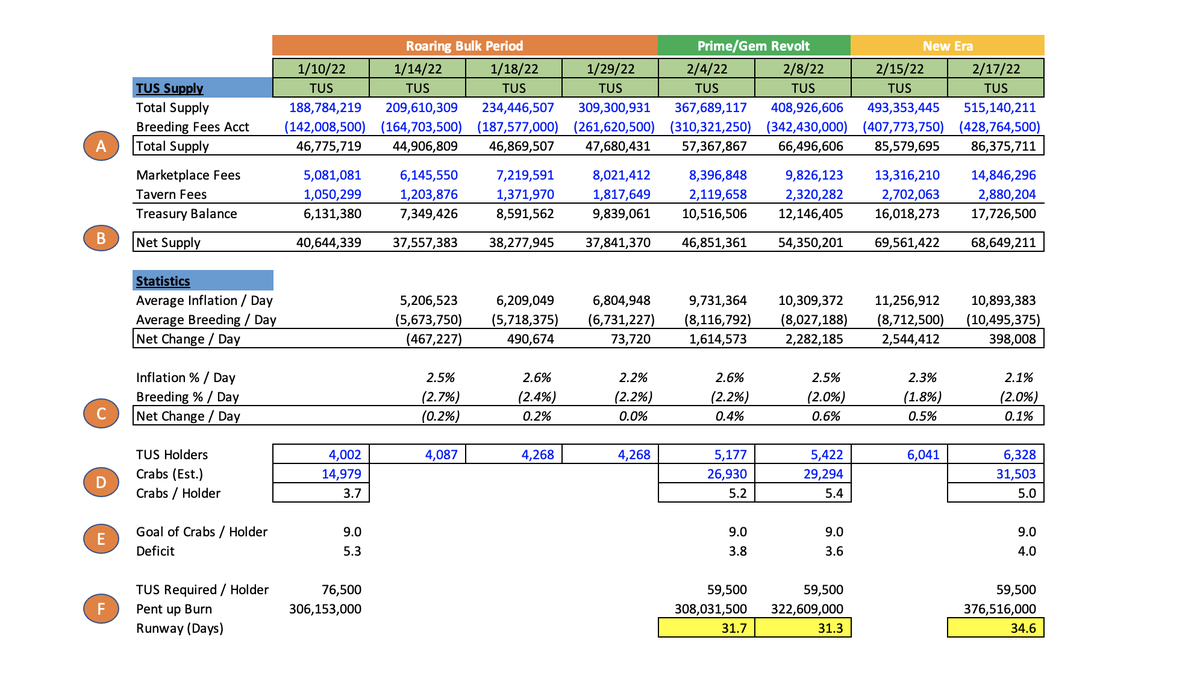This screenshot has width=1200, height=687.
Task: Click the 1/14/22 date column header
Action: click(416, 69)
